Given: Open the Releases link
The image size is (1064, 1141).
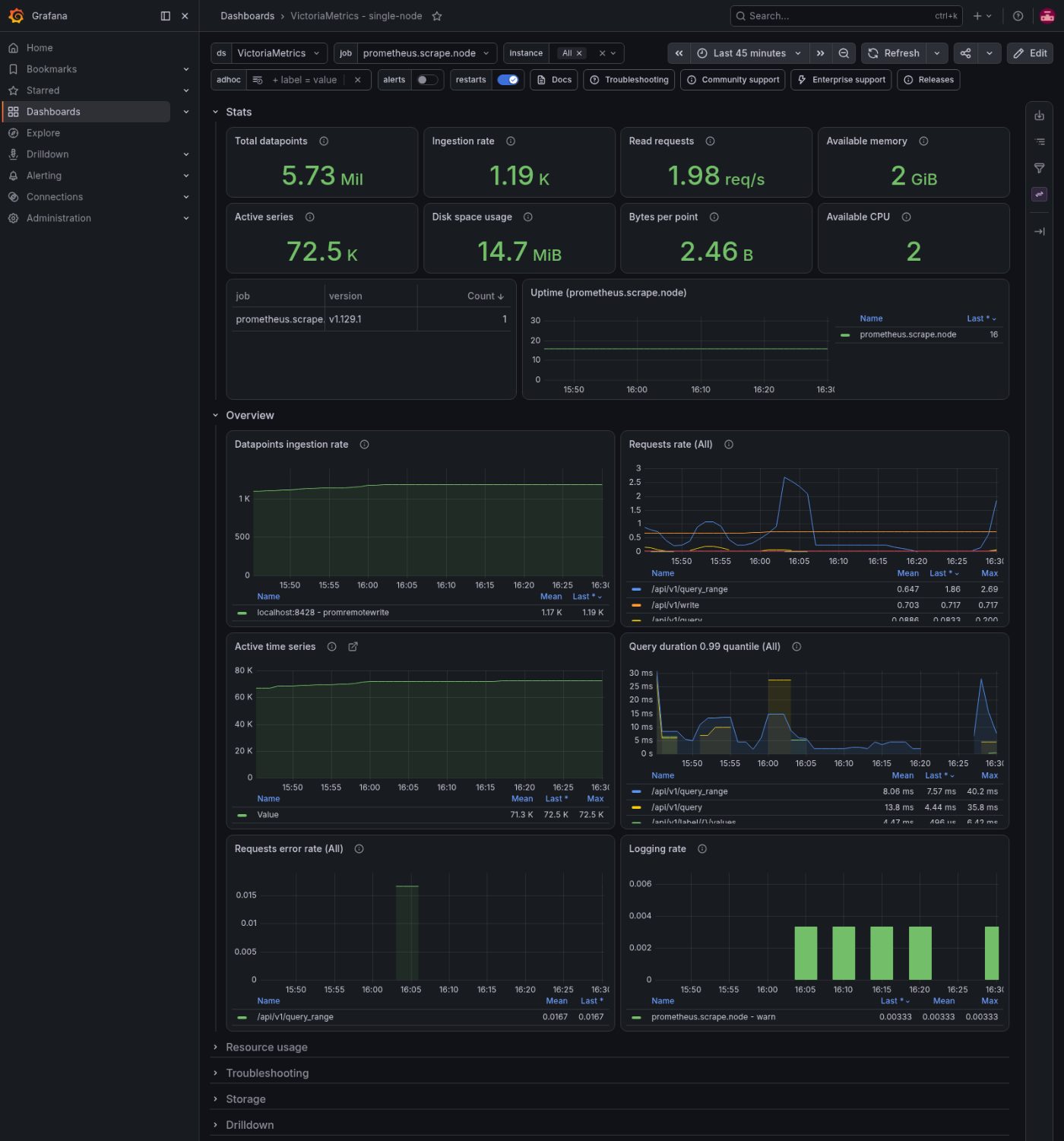Looking at the screenshot, I should coord(928,80).
